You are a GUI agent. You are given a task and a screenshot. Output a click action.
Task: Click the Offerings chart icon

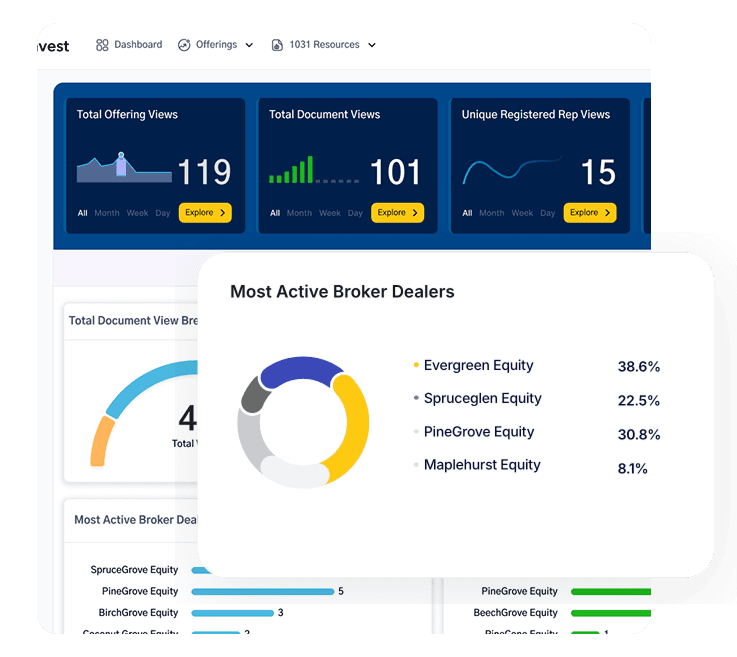point(184,45)
